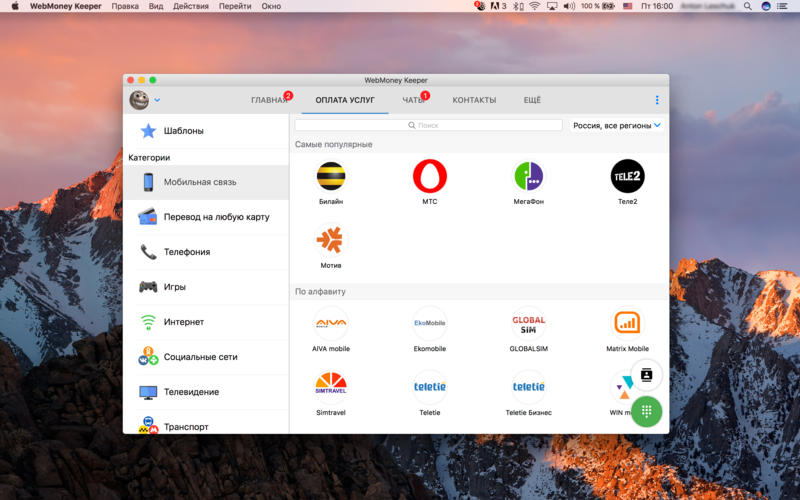800x500 pixels.
Task: Expand the account dropdown arrow near avatar
Action: tap(157, 100)
